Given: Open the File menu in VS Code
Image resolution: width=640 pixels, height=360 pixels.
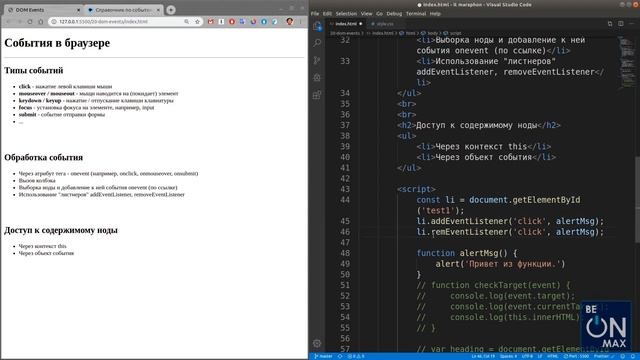Looking at the screenshot, I should tap(315, 14).
